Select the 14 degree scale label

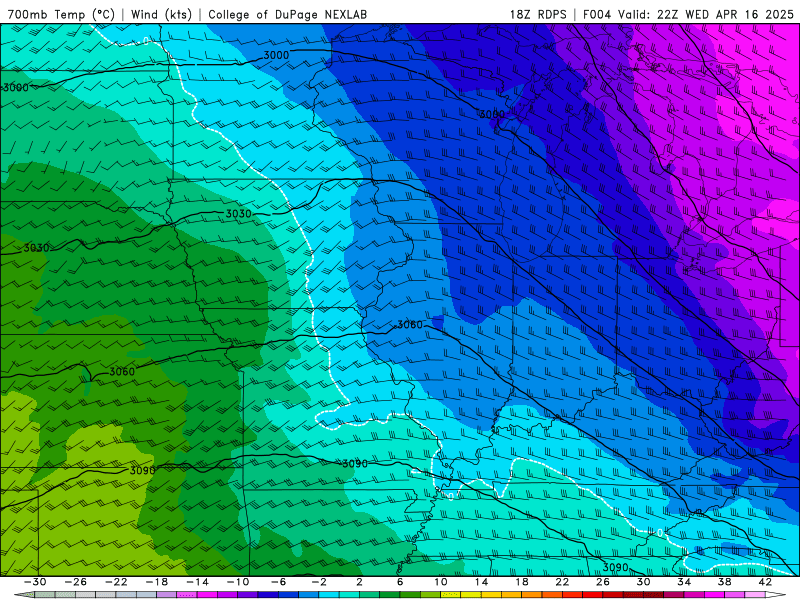tap(481, 582)
